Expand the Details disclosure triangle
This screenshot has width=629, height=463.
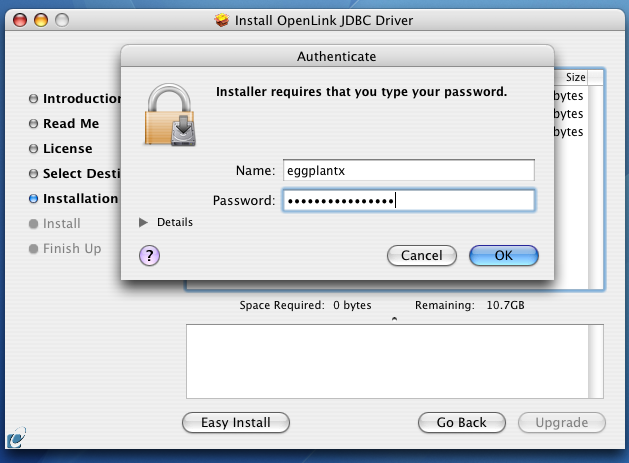[x=143, y=222]
